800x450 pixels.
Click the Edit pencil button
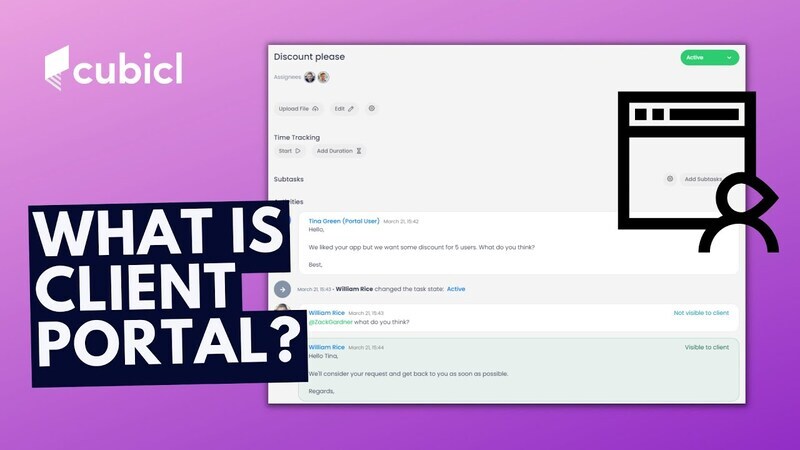click(344, 108)
